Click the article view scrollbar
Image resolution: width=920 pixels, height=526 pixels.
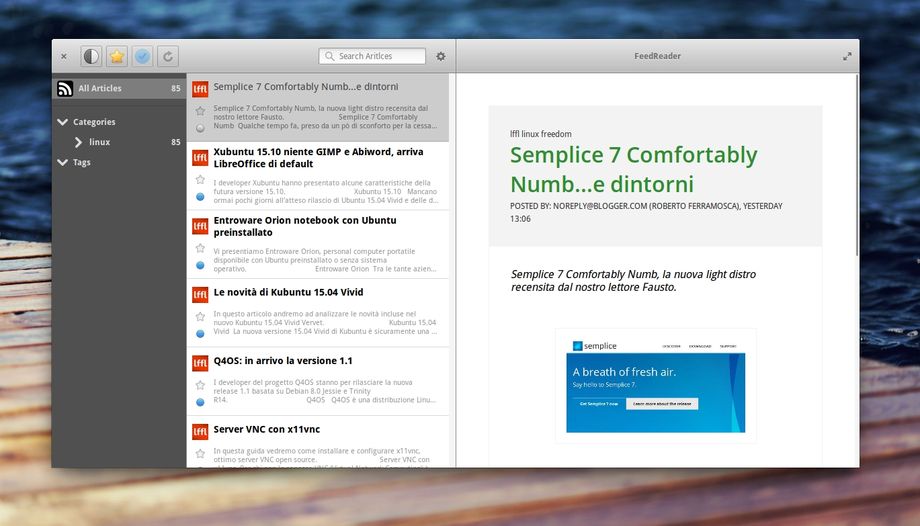pyautogui.click(x=857, y=164)
